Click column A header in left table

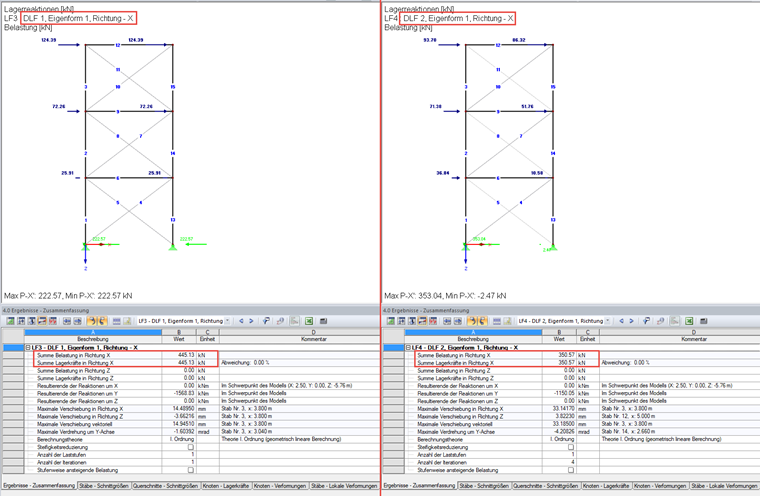[x=93, y=333]
